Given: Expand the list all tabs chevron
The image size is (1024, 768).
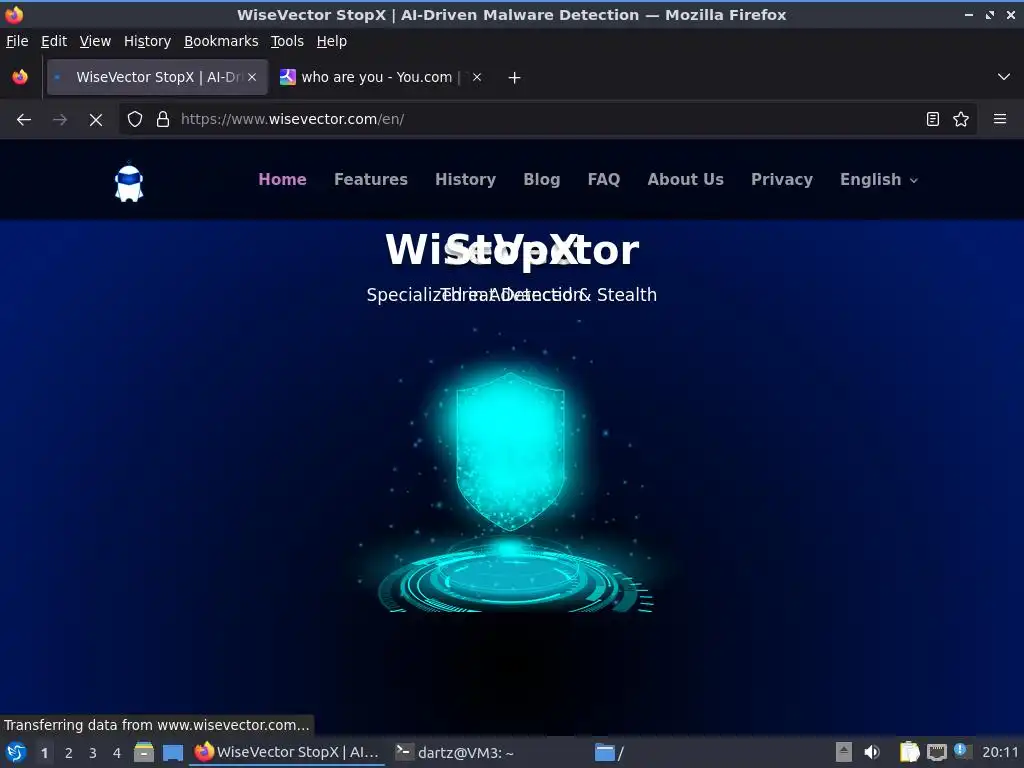Looking at the screenshot, I should coord(1004,77).
